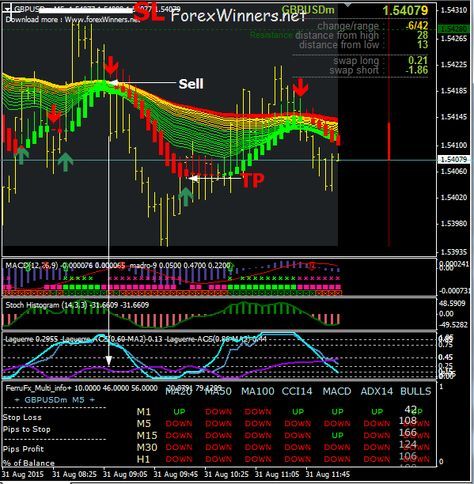
Task: Click the '% of Balance' label
Action: click(x=28, y=463)
